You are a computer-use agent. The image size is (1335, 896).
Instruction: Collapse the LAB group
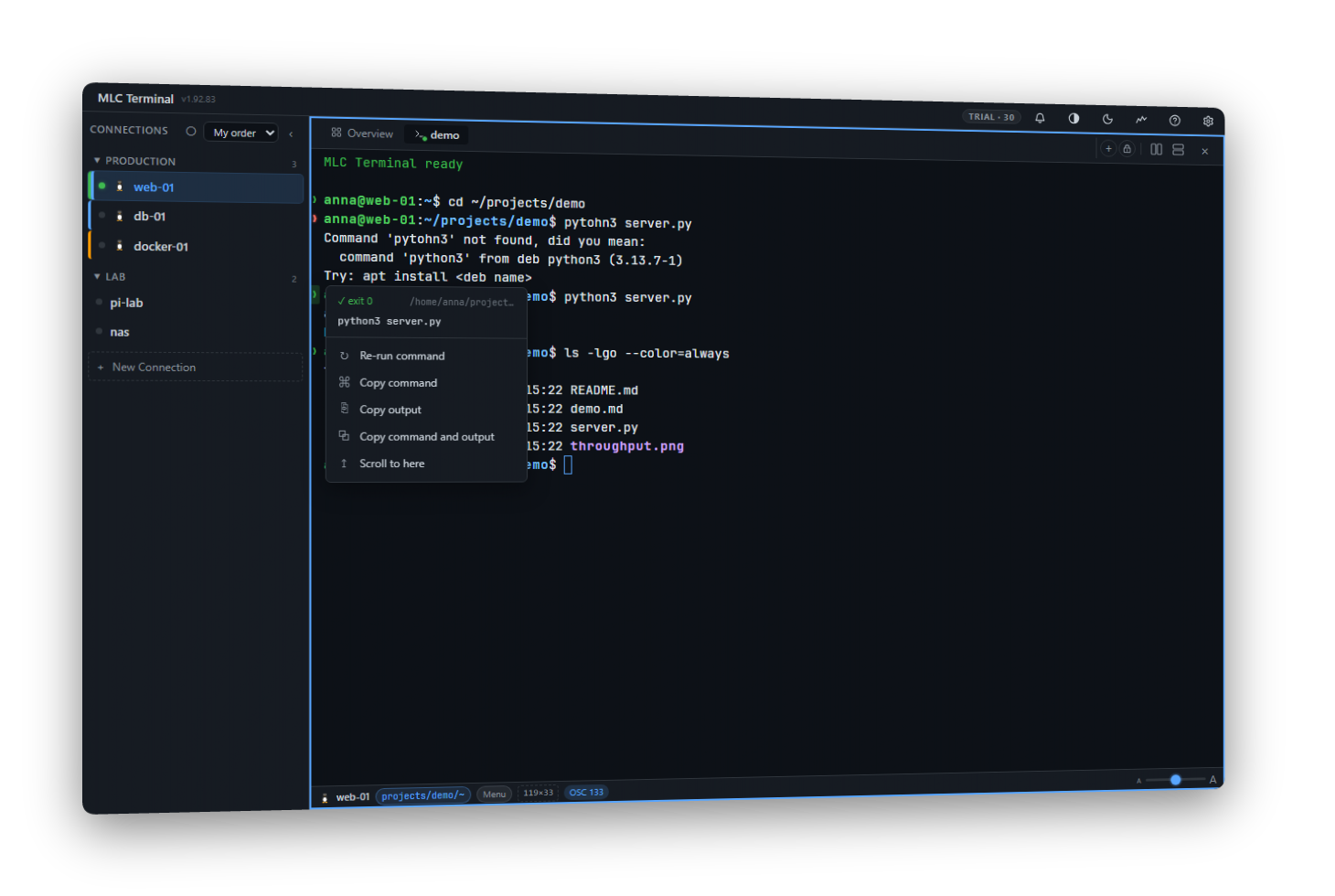[110, 276]
